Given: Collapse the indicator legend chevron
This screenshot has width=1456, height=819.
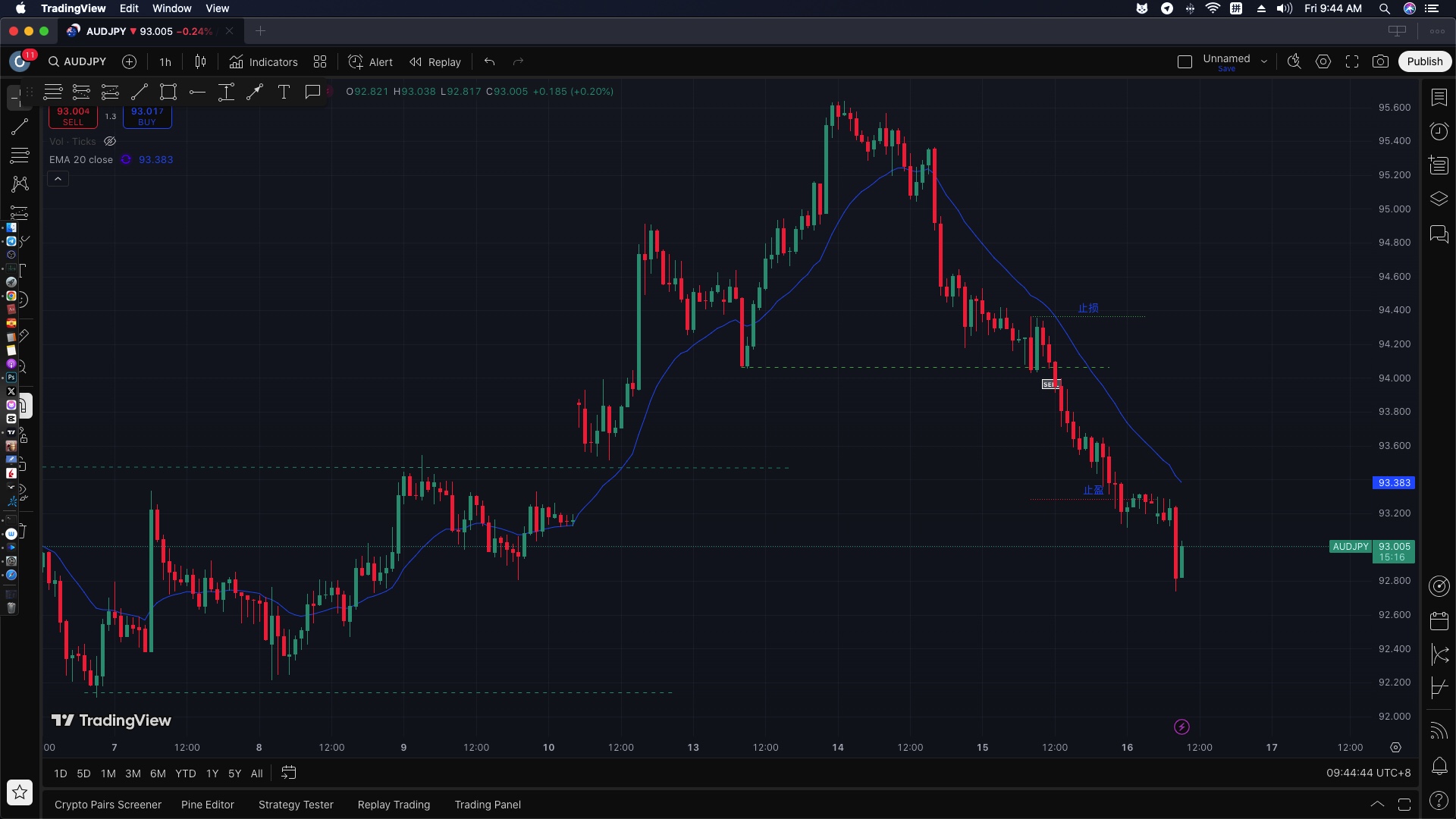Looking at the screenshot, I should pyautogui.click(x=58, y=179).
